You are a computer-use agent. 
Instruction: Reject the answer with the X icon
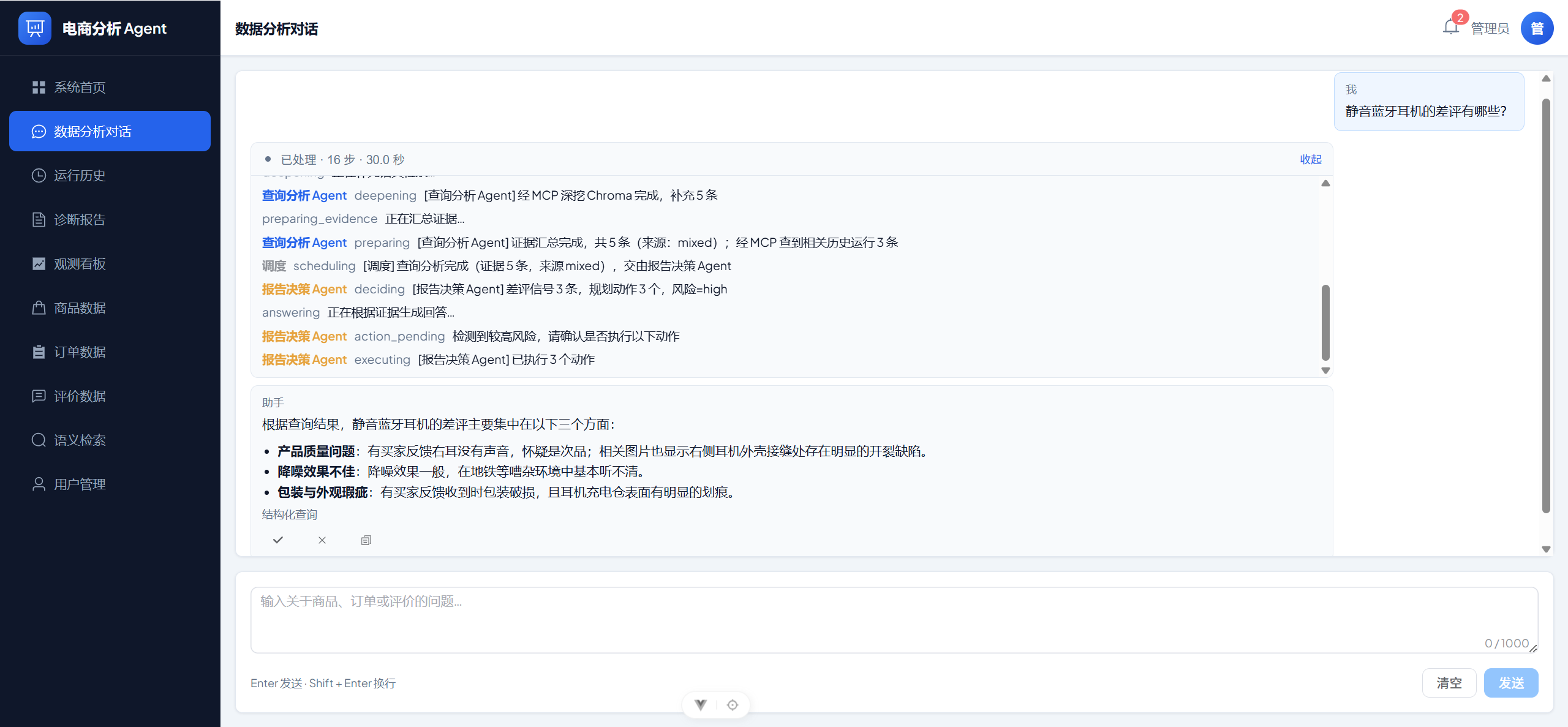click(322, 540)
